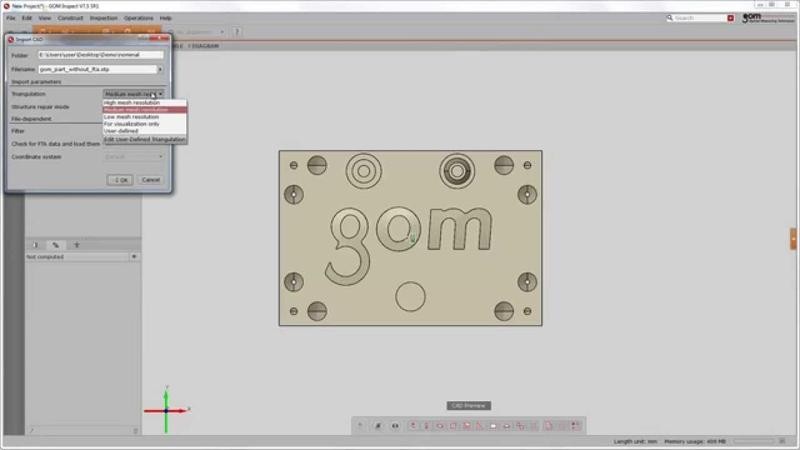Open Edit User-Defined Triangulation entry
The height and width of the screenshot is (450, 800).
144,139
